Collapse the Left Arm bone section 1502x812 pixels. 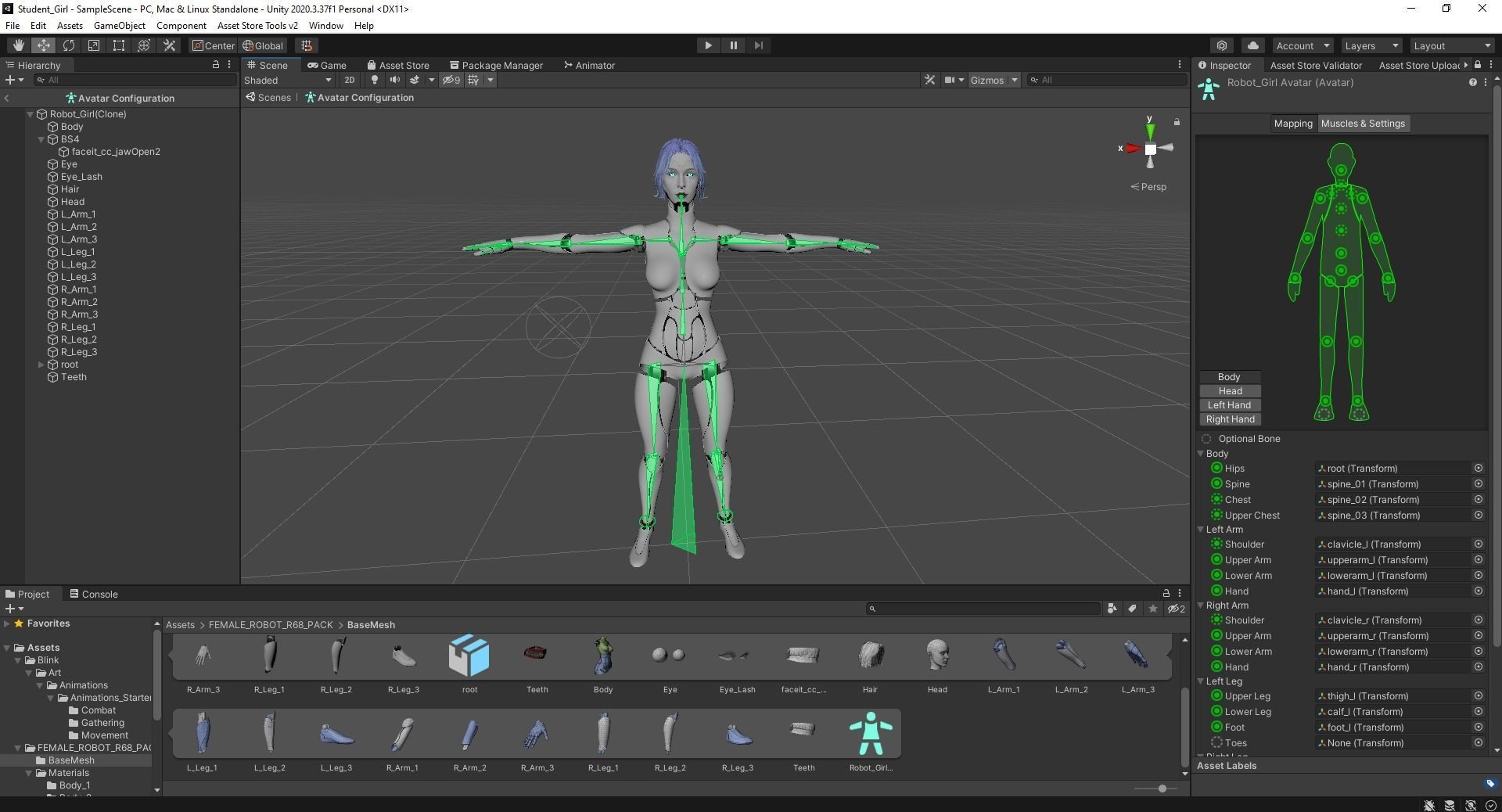[1201, 530]
